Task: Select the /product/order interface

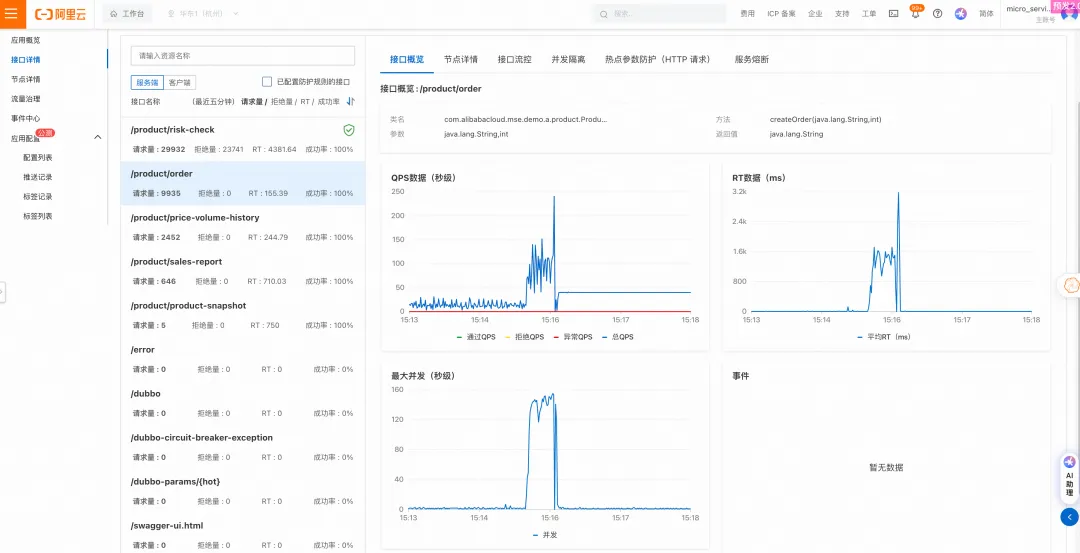Action: point(242,183)
